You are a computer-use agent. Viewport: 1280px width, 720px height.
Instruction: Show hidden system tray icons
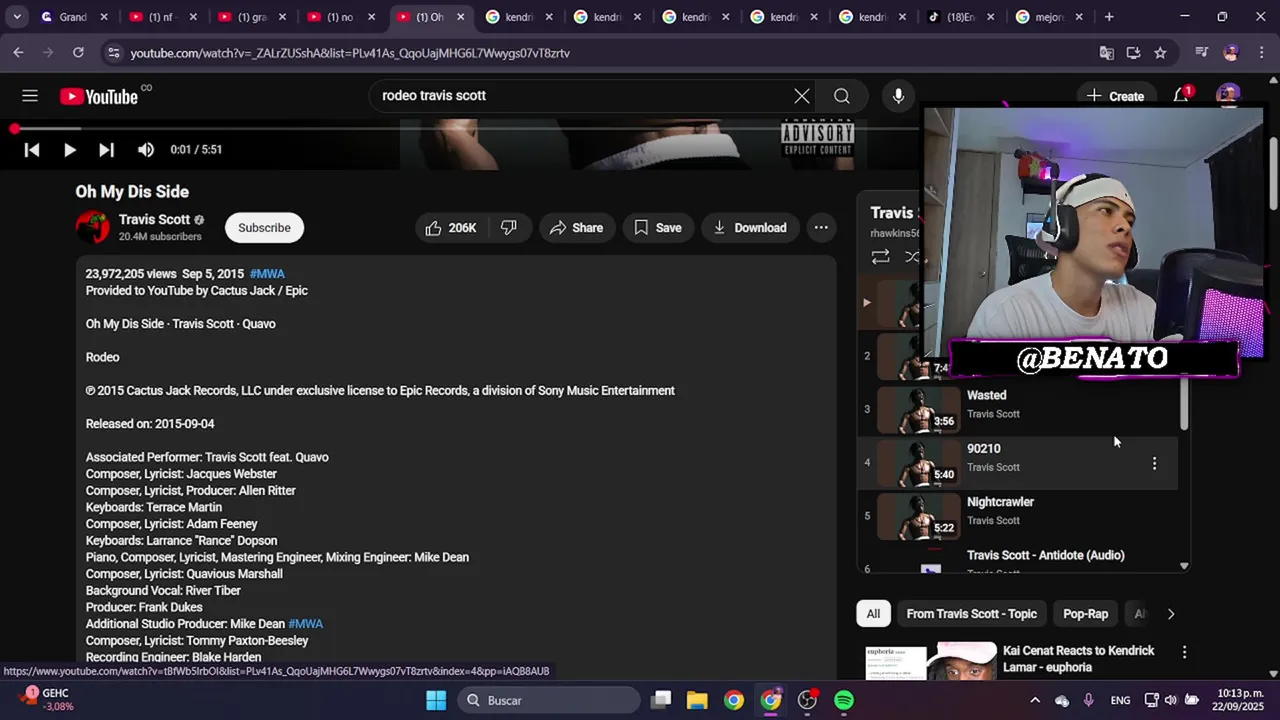pyautogui.click(x=1035, y=700)
